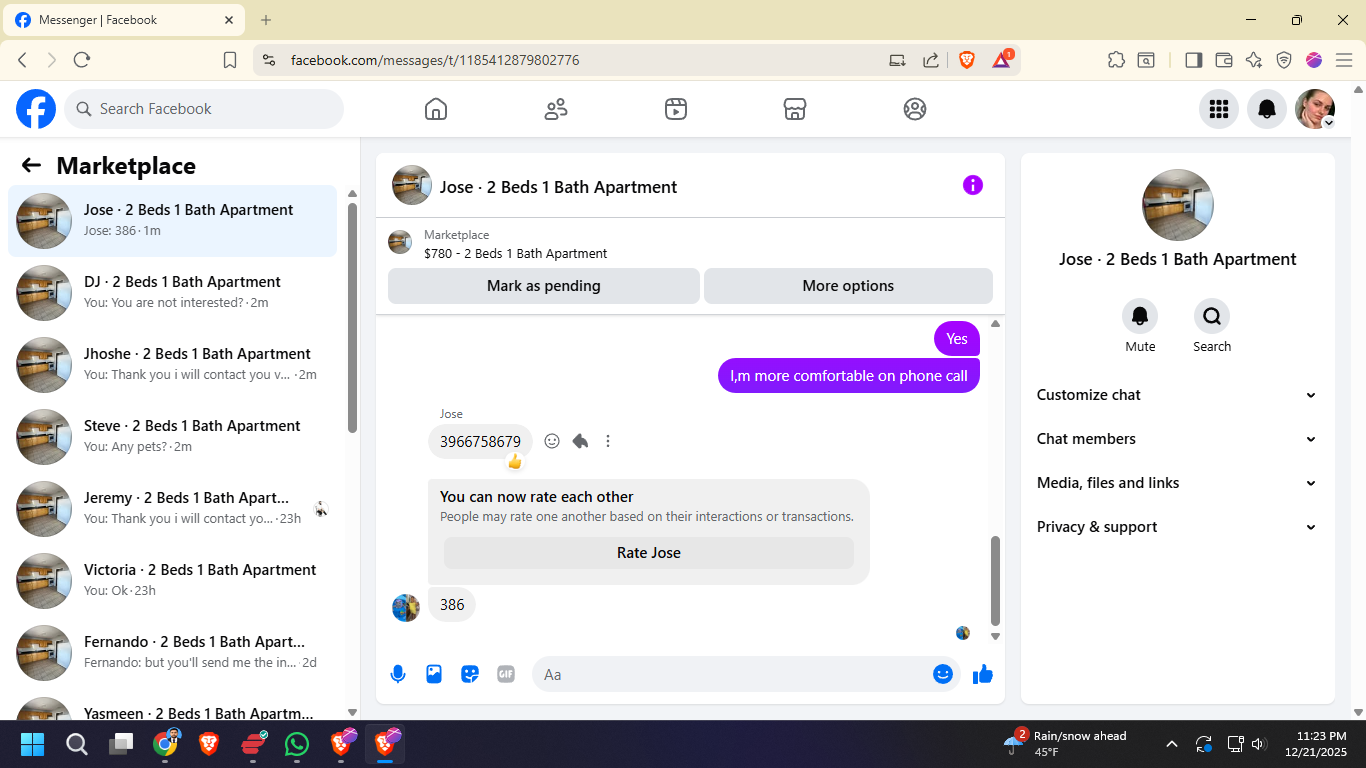Open Facebook notifications bell
Screen dimensions: 1366x768
1267,109
